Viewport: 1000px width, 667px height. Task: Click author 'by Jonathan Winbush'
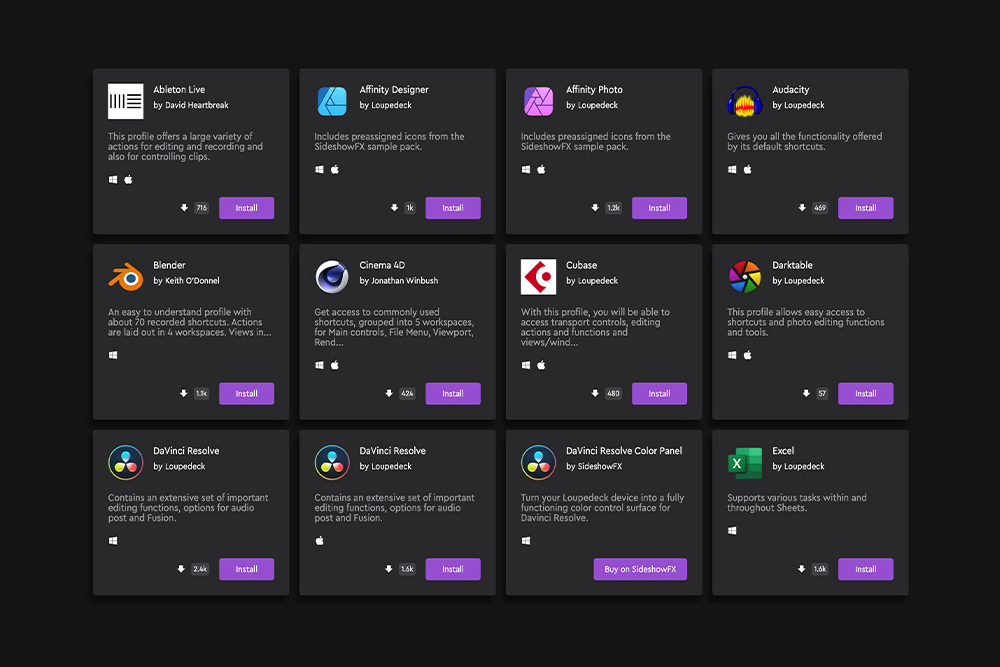[399, 281]
